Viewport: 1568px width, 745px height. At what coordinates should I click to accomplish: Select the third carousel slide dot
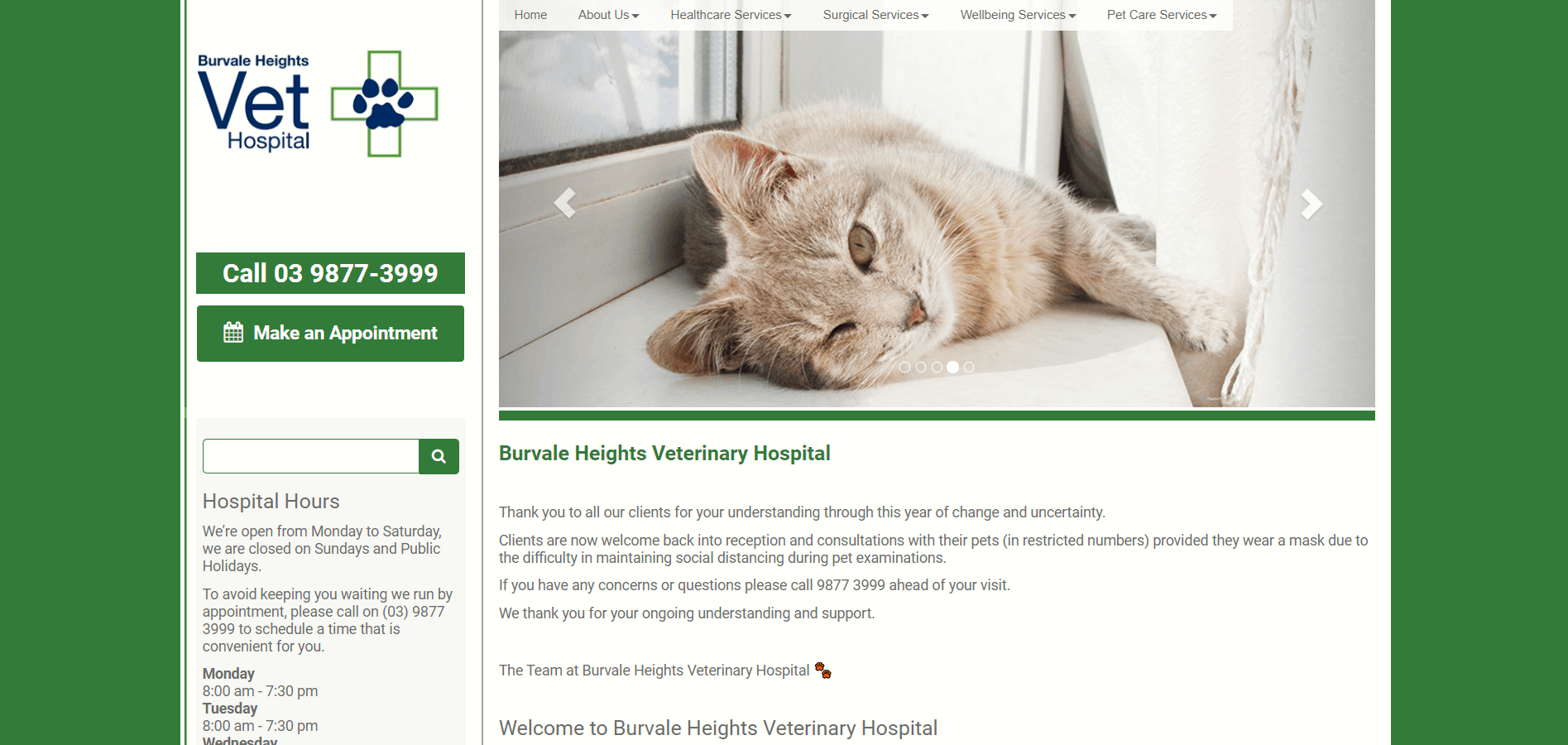pos(937,368)
